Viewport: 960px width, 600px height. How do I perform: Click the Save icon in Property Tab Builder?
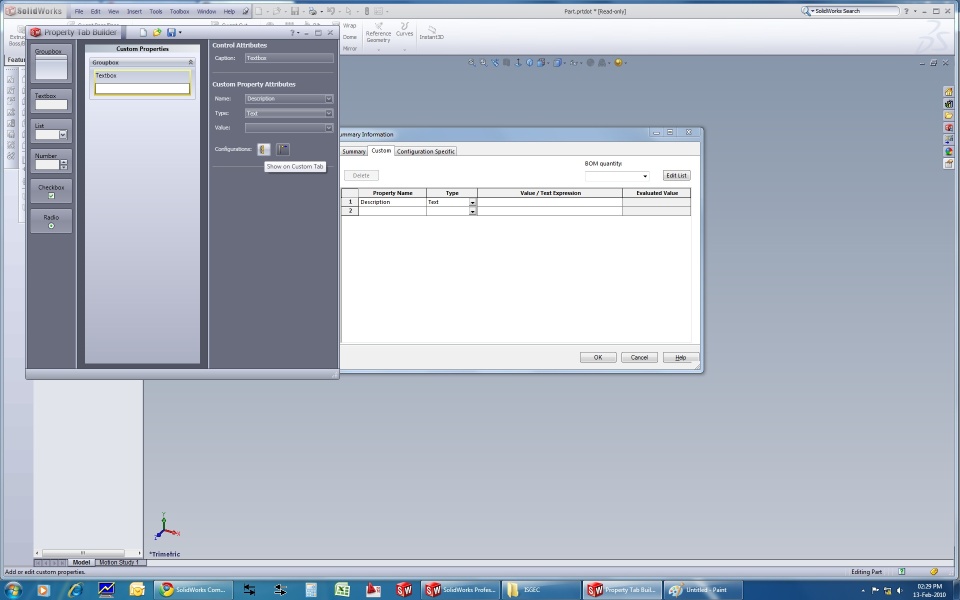[x=171, y=32]
